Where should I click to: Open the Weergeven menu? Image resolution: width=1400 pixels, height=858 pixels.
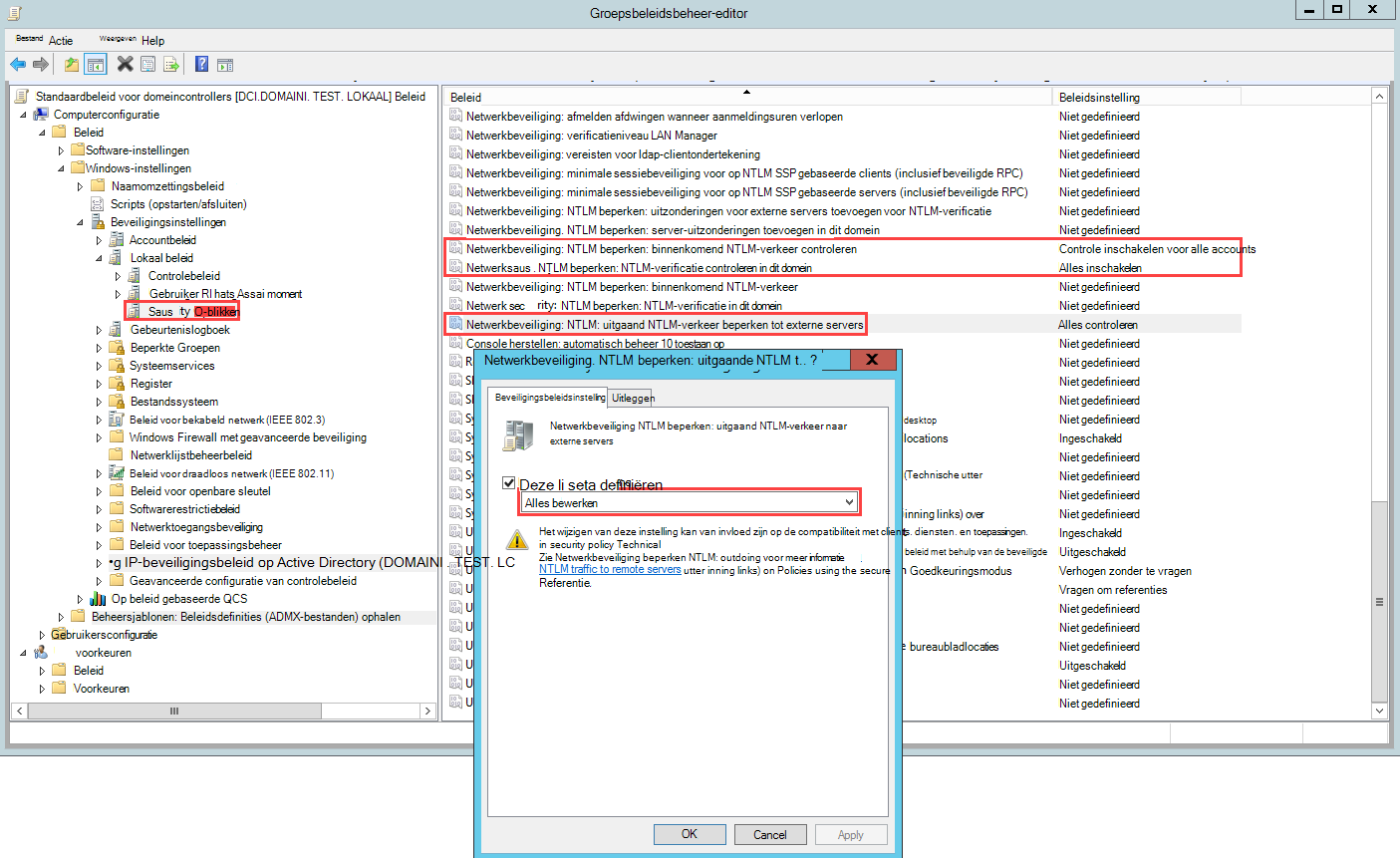tap(118, 39)
